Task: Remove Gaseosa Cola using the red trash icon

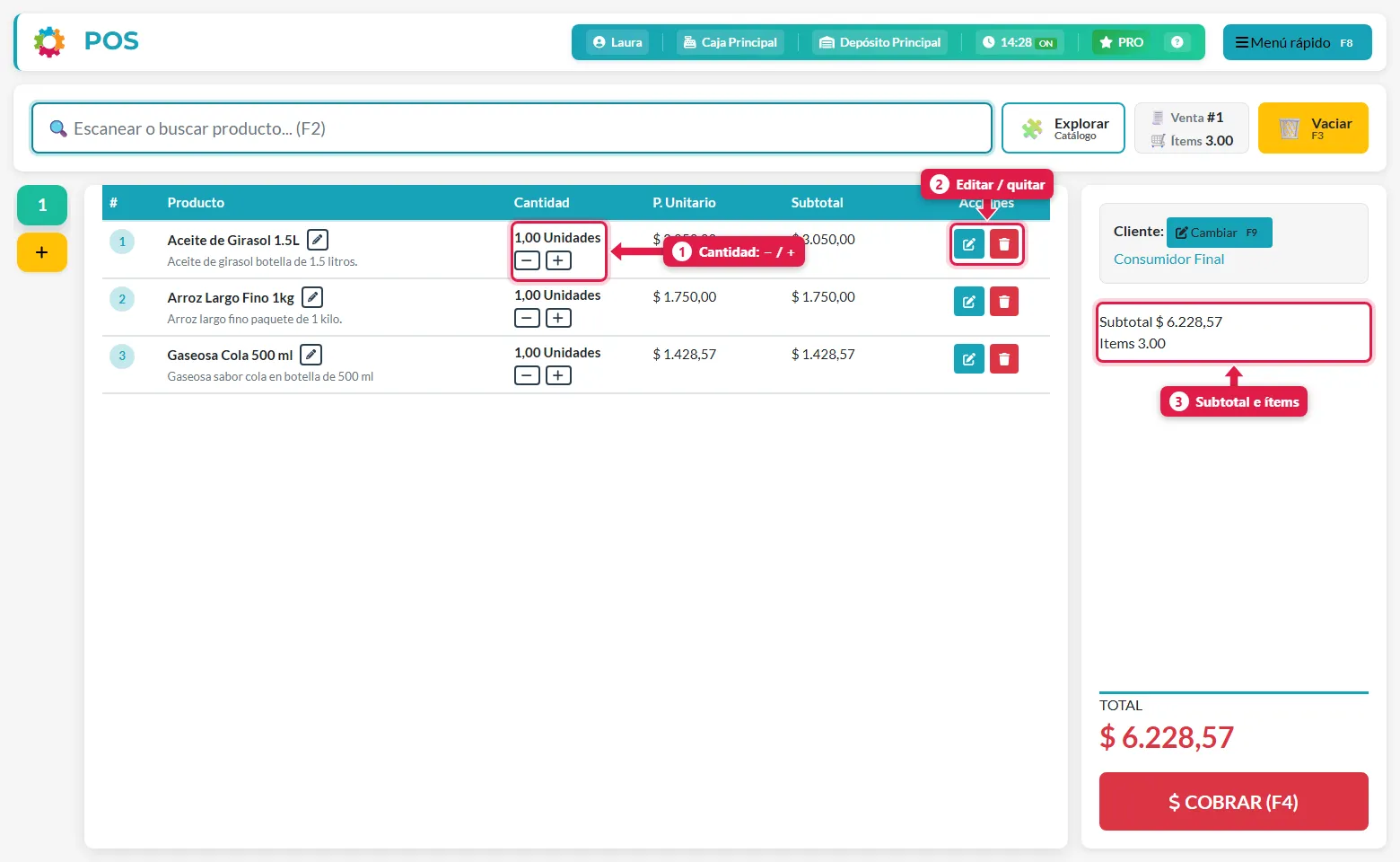Action: click(x=1004, y=359)
